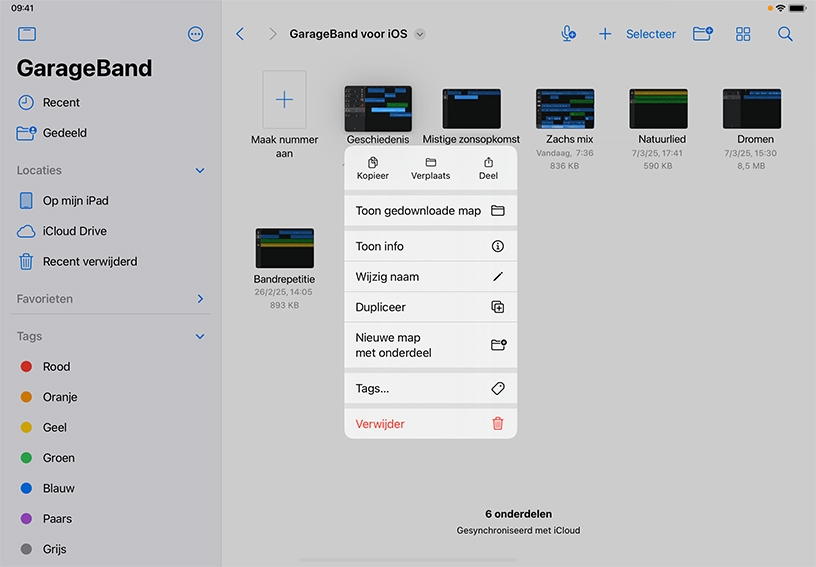816x567 pixels.
Task: Select the Geel yellow tag
Action: tap(110, 428)
